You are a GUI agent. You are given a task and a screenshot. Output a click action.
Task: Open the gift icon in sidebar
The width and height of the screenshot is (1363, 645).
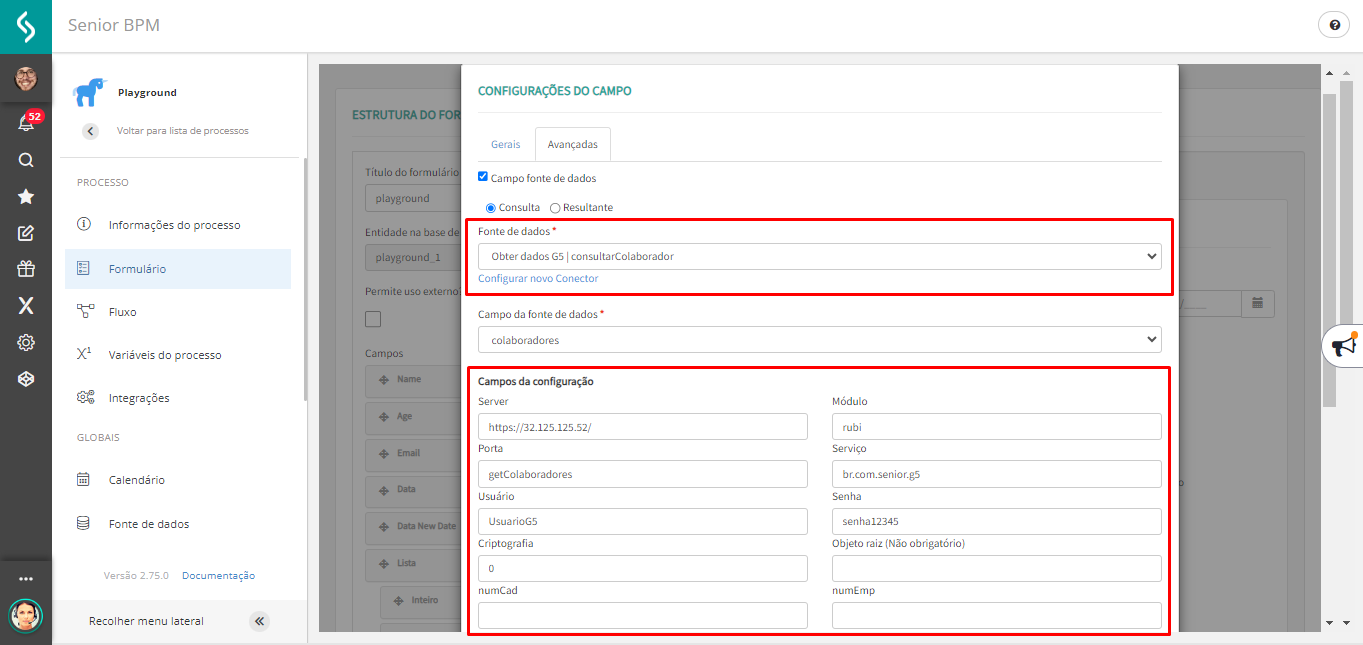(x=26, y=269)
